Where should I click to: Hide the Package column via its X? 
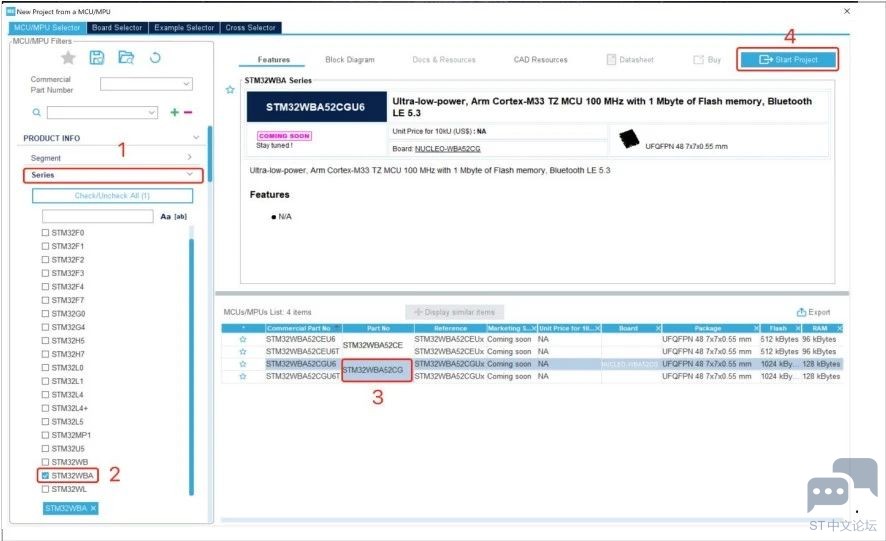757,328
